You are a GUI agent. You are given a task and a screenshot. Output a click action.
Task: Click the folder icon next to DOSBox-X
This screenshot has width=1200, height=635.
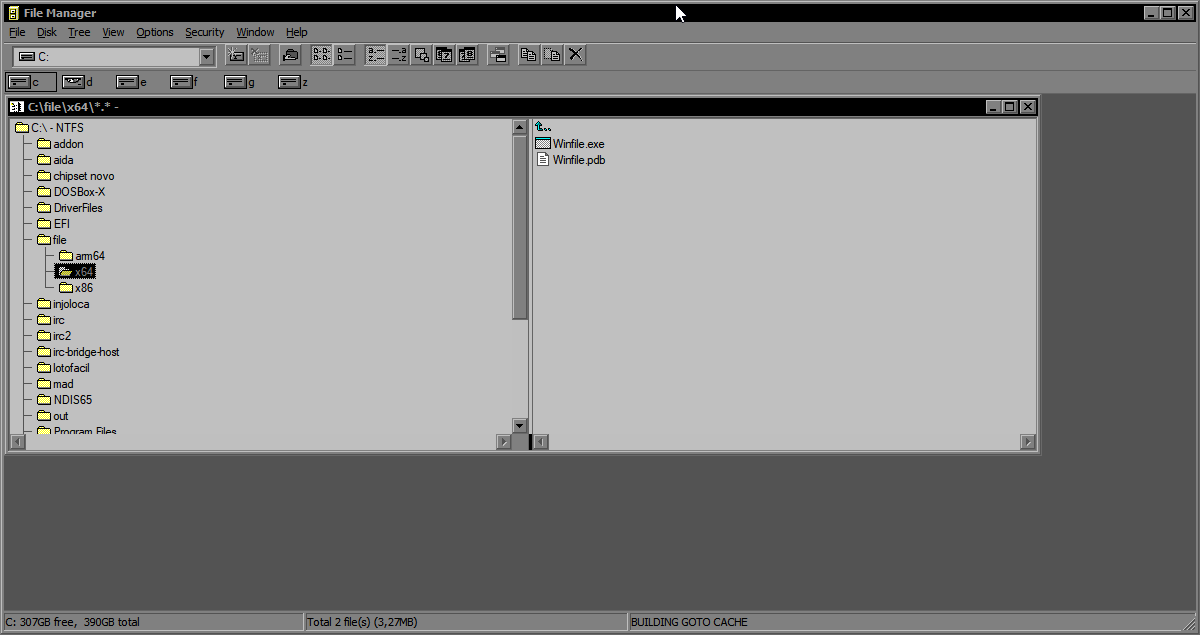[x=44, y=192]
